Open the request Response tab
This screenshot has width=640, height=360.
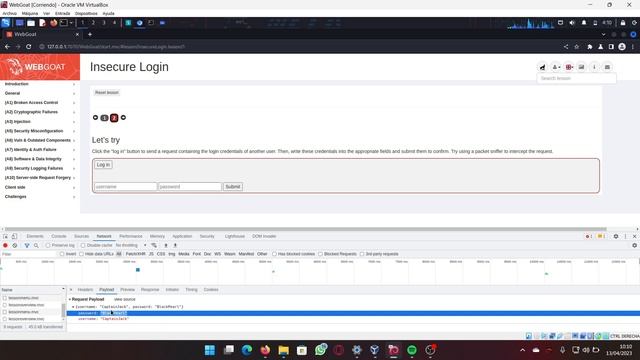coord(150,289)
